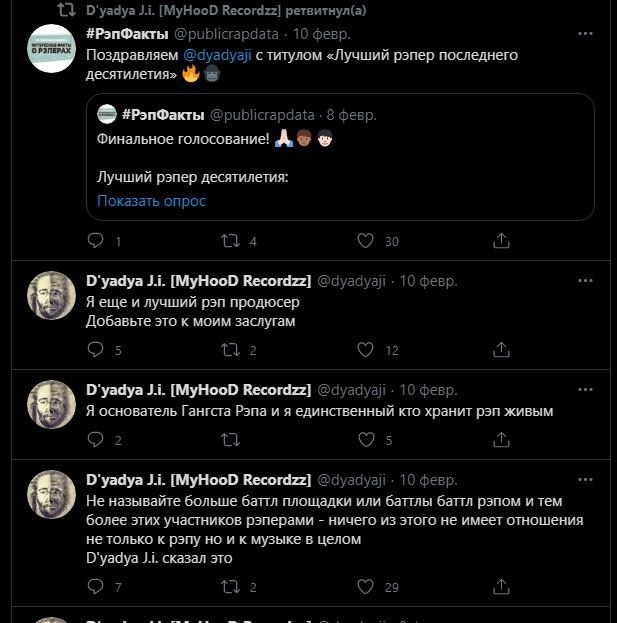This screenshot has height=623, width=617.
Task: Retweet the battle rap tweet
Action: coord(229,586)
